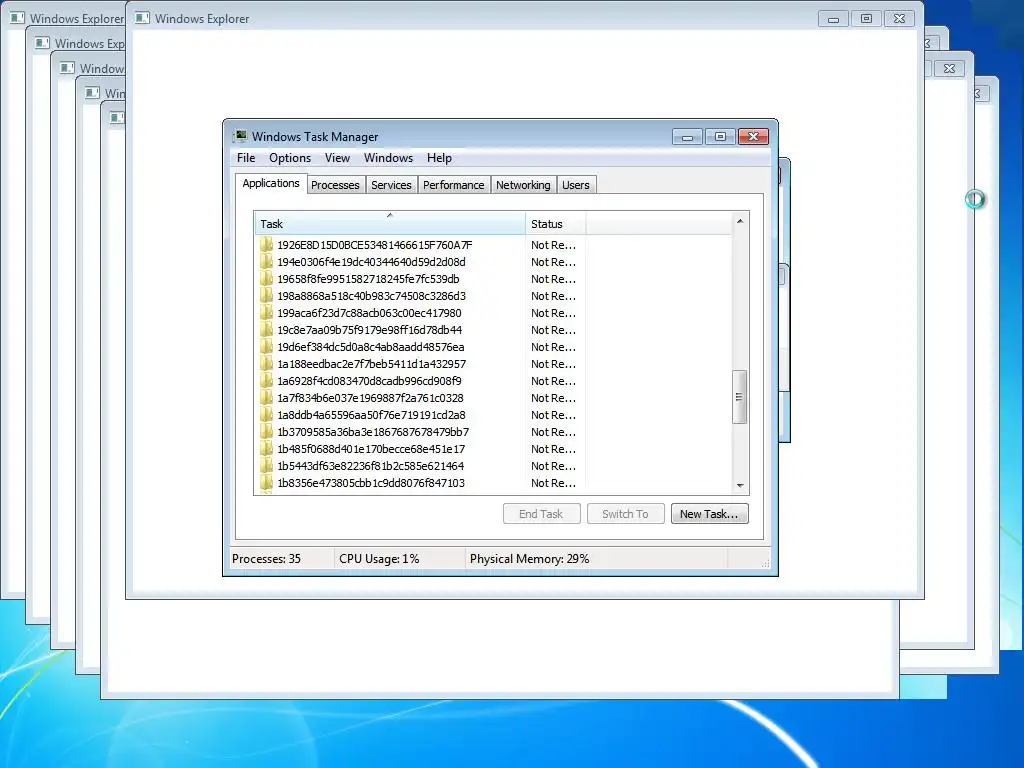Switch to the Networking tab
The height and width of the screenshot is (768, 1024).
pyautogui.click(x=523, y=185)
